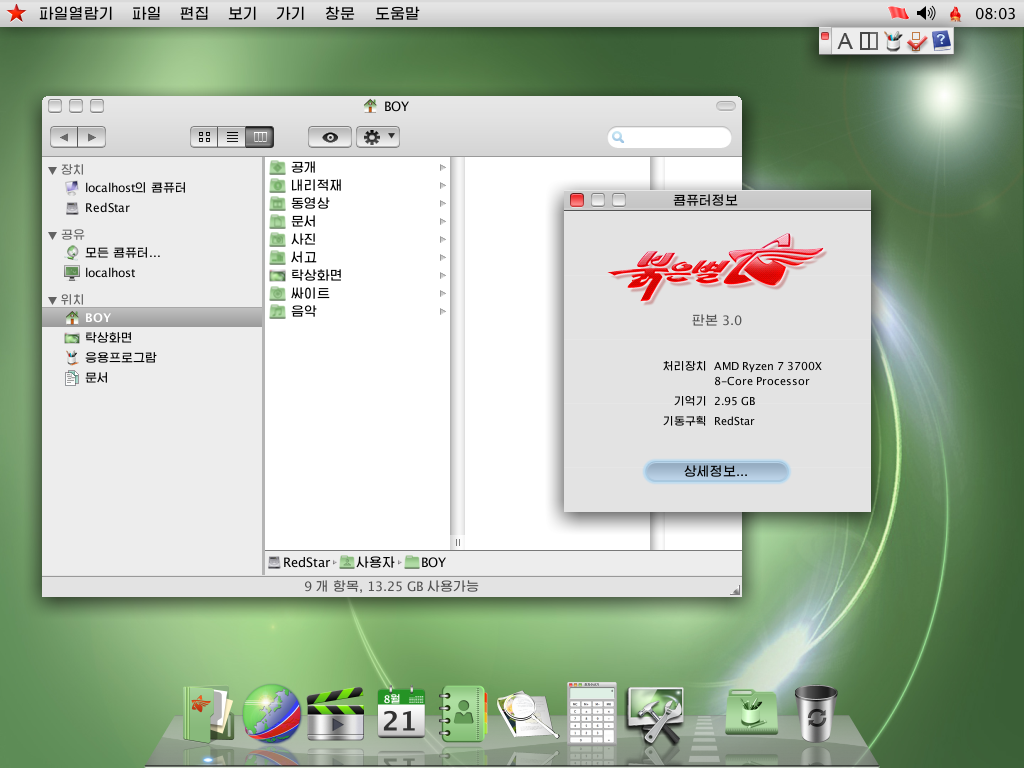Open the 가기 menu
Screen dimensions: 1024x768
click(291, 13)
